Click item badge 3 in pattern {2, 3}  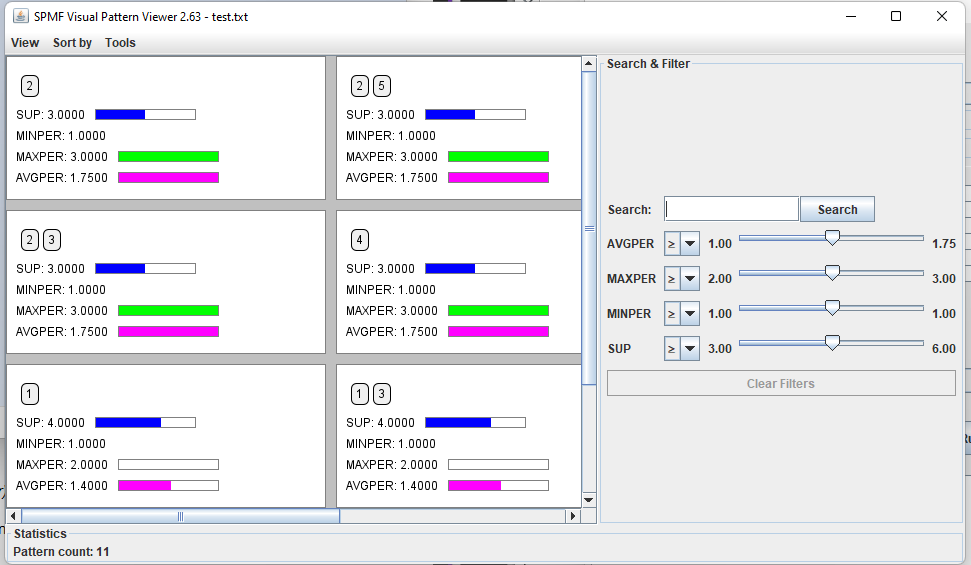(52, 240)
